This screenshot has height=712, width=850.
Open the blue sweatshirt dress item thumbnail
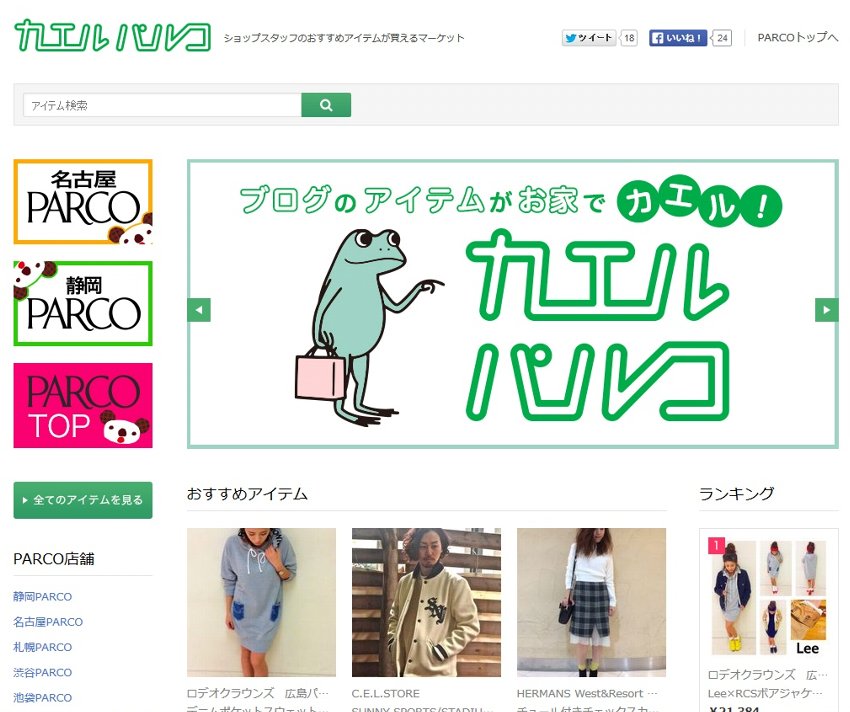261,602
